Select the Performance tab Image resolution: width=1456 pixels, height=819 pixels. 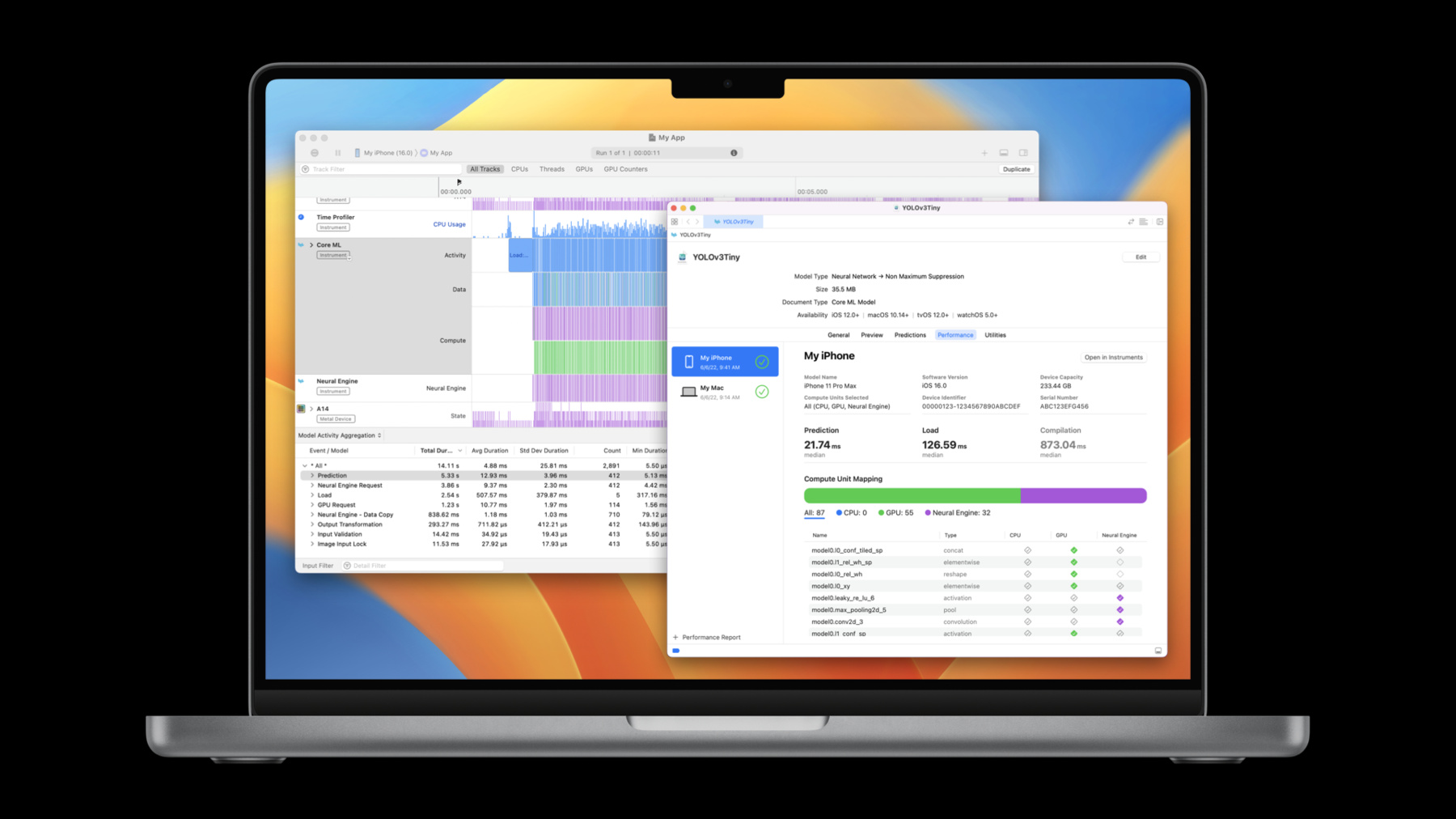955,335
